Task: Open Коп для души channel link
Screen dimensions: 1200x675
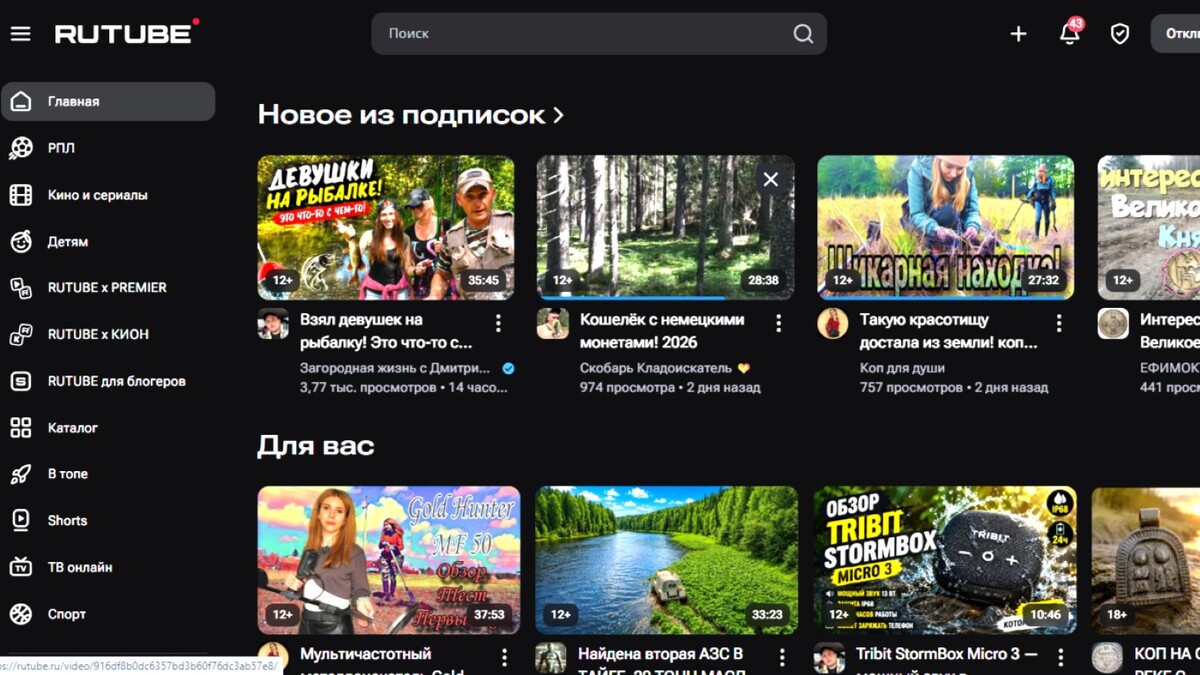Action: tap(902, 368)
